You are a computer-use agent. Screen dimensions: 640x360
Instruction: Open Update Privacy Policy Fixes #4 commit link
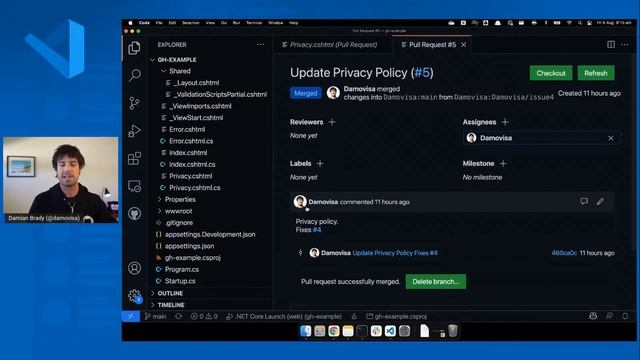pyautogui.click(x=395, y=253)
